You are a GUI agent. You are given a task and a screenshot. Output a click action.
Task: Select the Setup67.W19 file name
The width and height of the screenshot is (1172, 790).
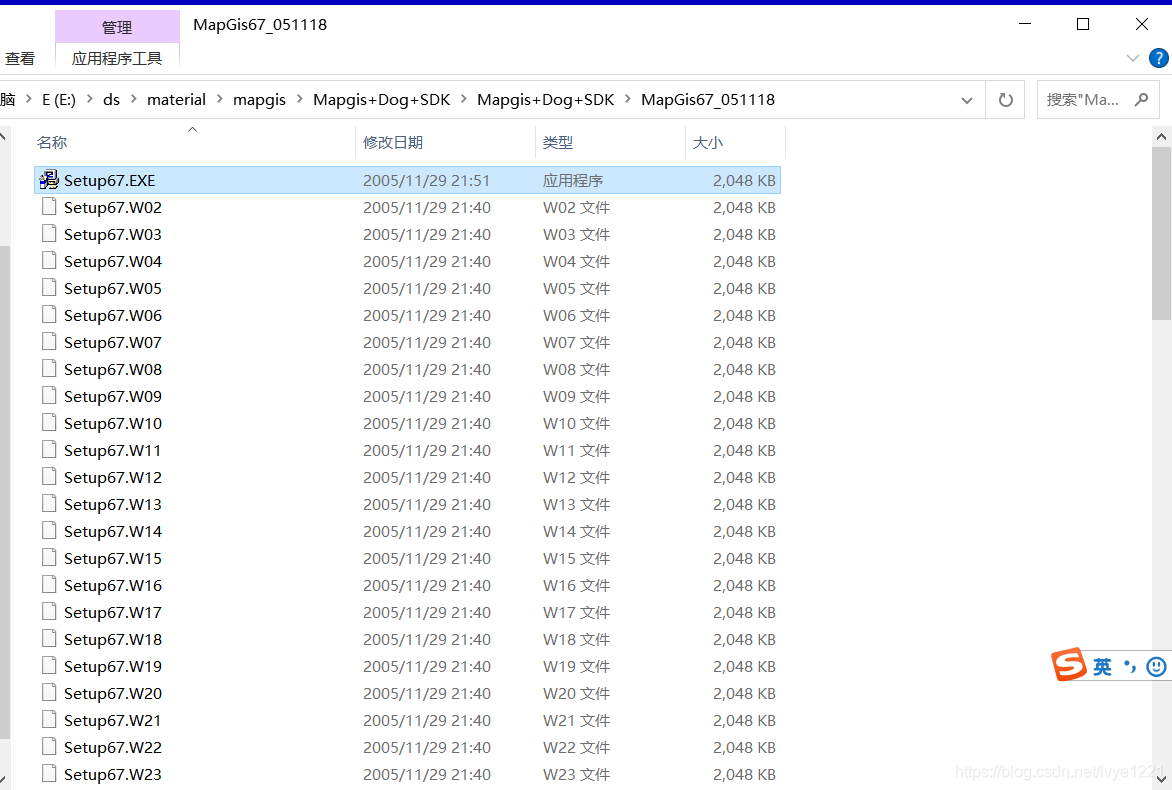tap(113, 666)
